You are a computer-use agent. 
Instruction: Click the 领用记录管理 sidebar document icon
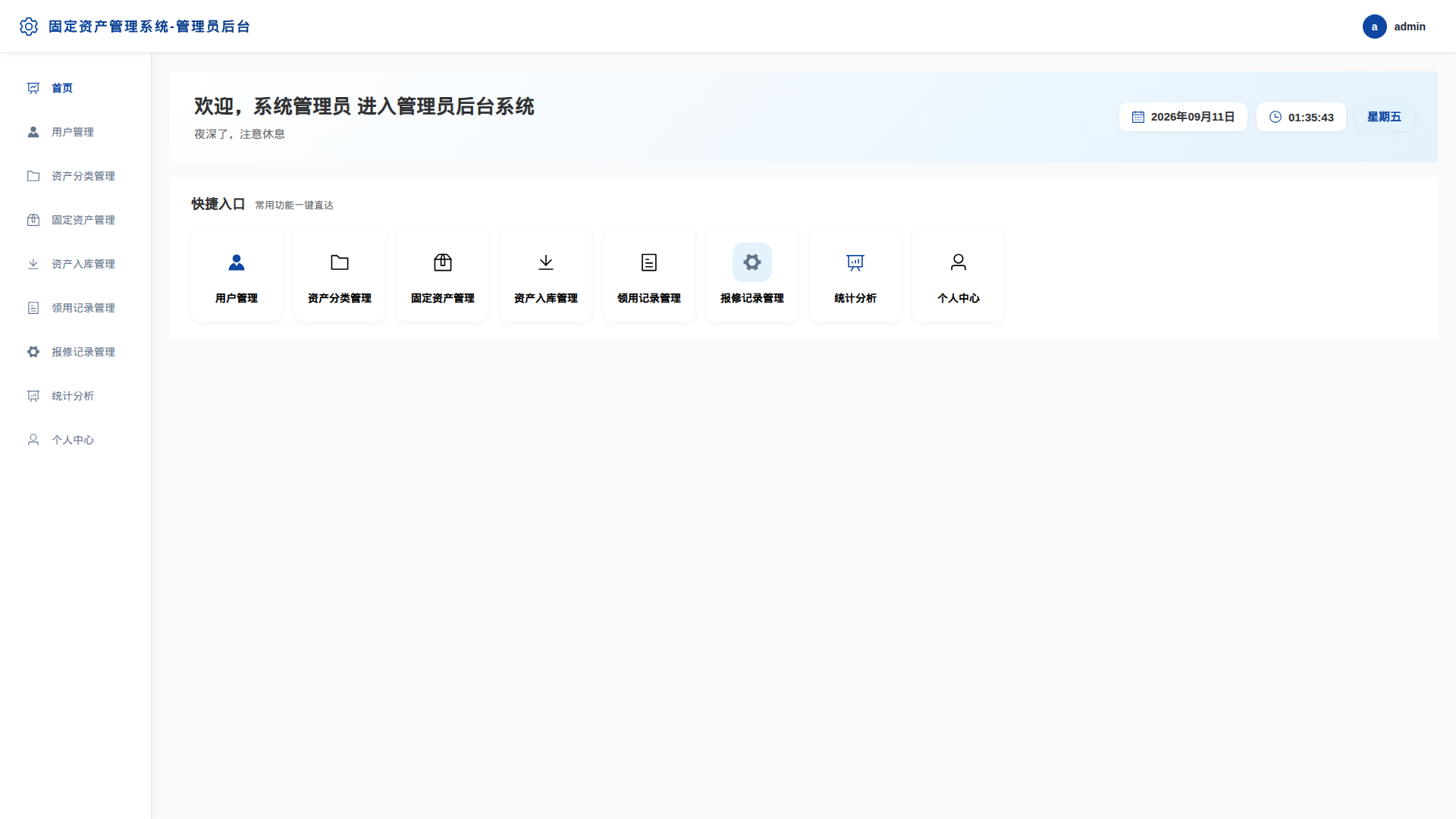click(x=33, y=308)
